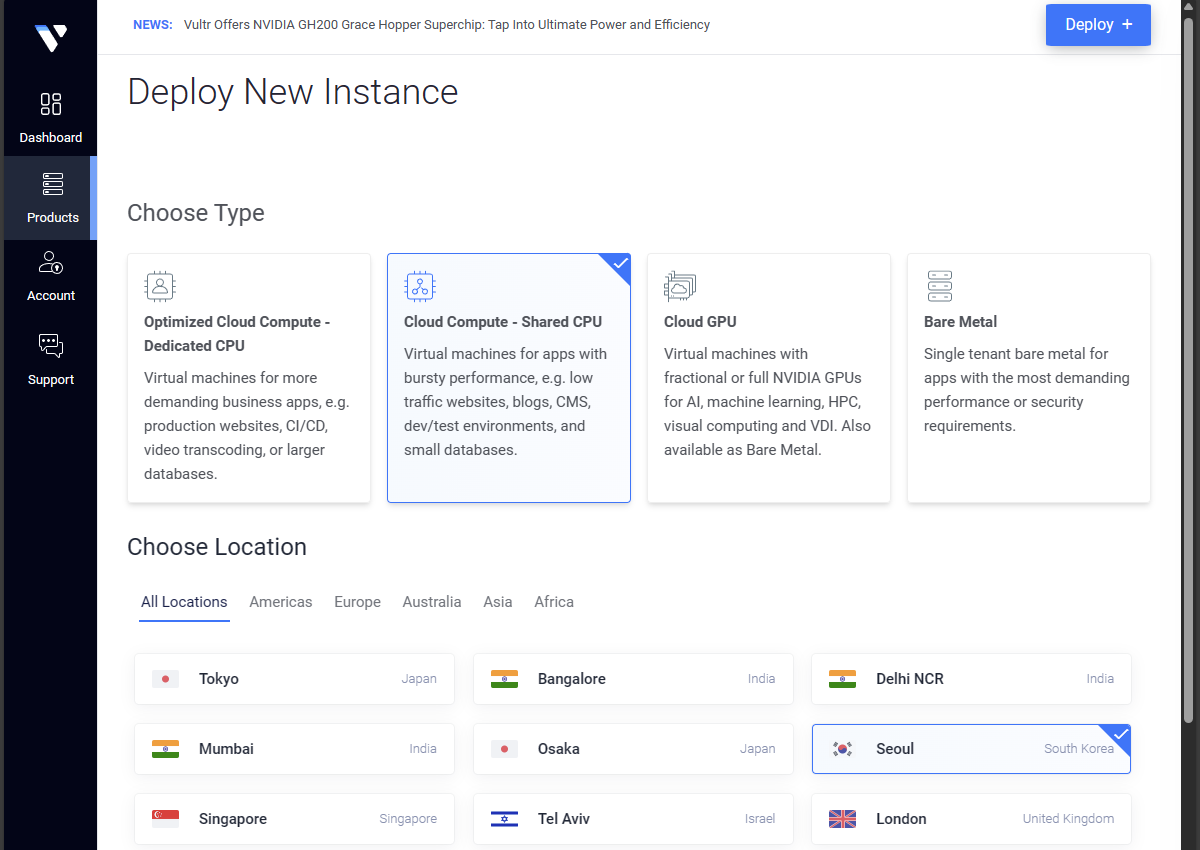The width and height of the screenshot is (1200, 850).
Task: Select Optimized Cloud Compute Dedicated CPU type
Action: (x=249, y=378)
